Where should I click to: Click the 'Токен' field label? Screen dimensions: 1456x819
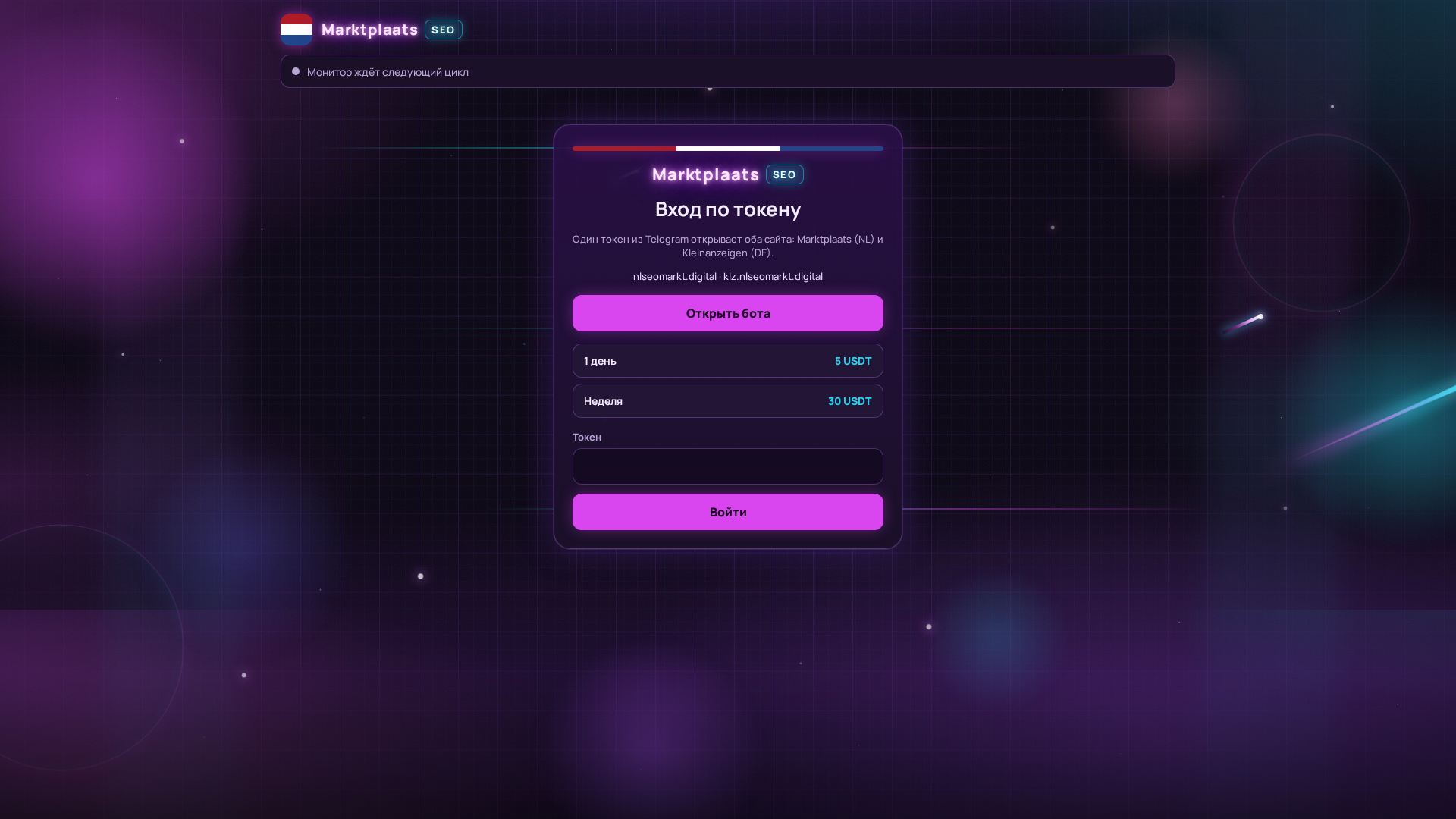pos(587,437)
